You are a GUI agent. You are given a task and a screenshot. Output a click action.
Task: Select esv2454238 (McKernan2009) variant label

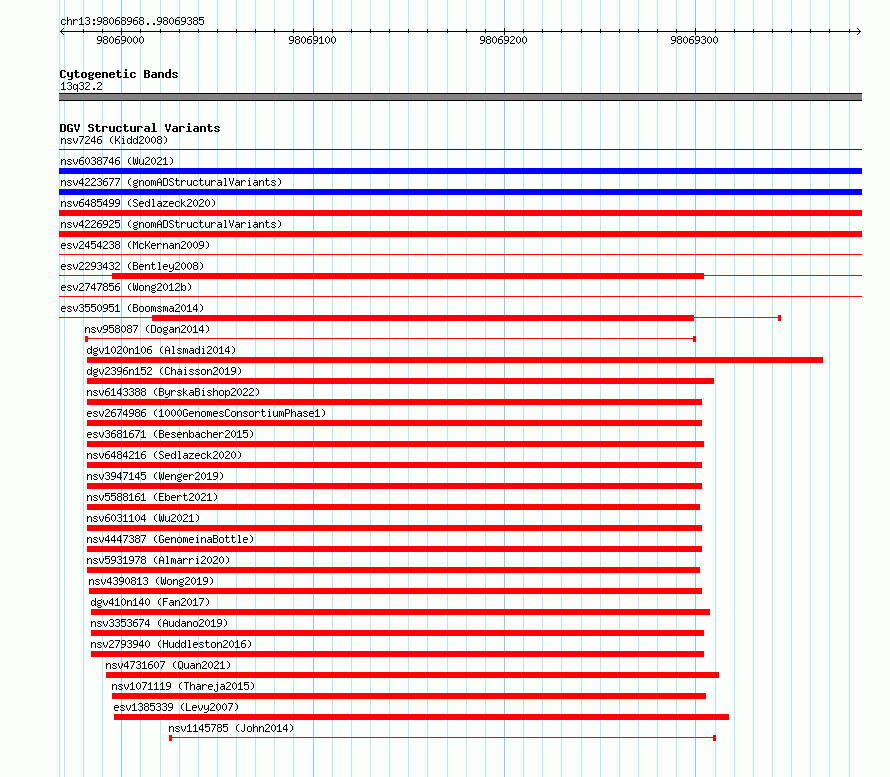tap(135, 245)
